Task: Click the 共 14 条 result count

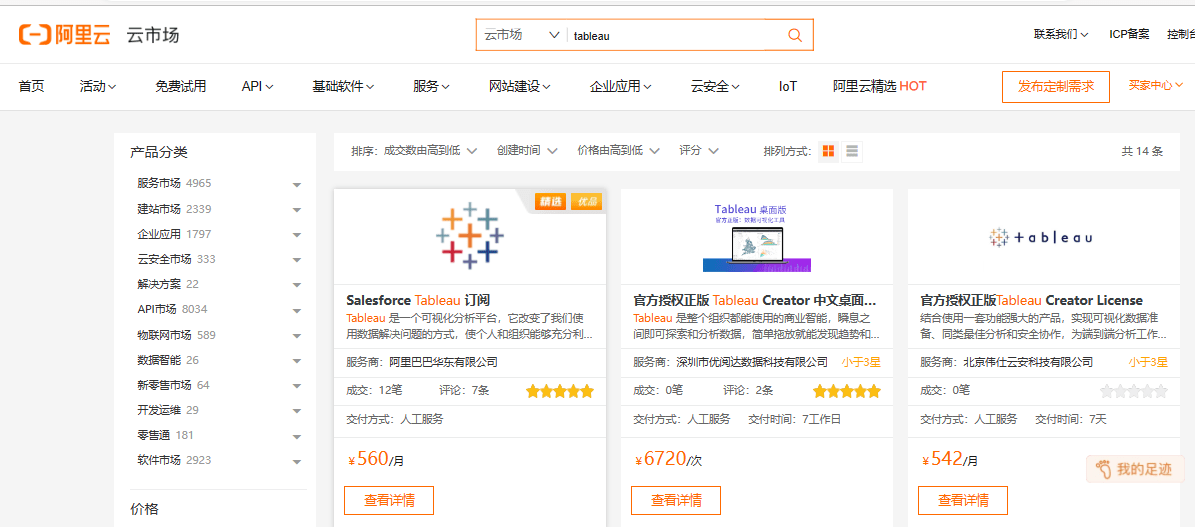Action: click(x=1142, y=151)
